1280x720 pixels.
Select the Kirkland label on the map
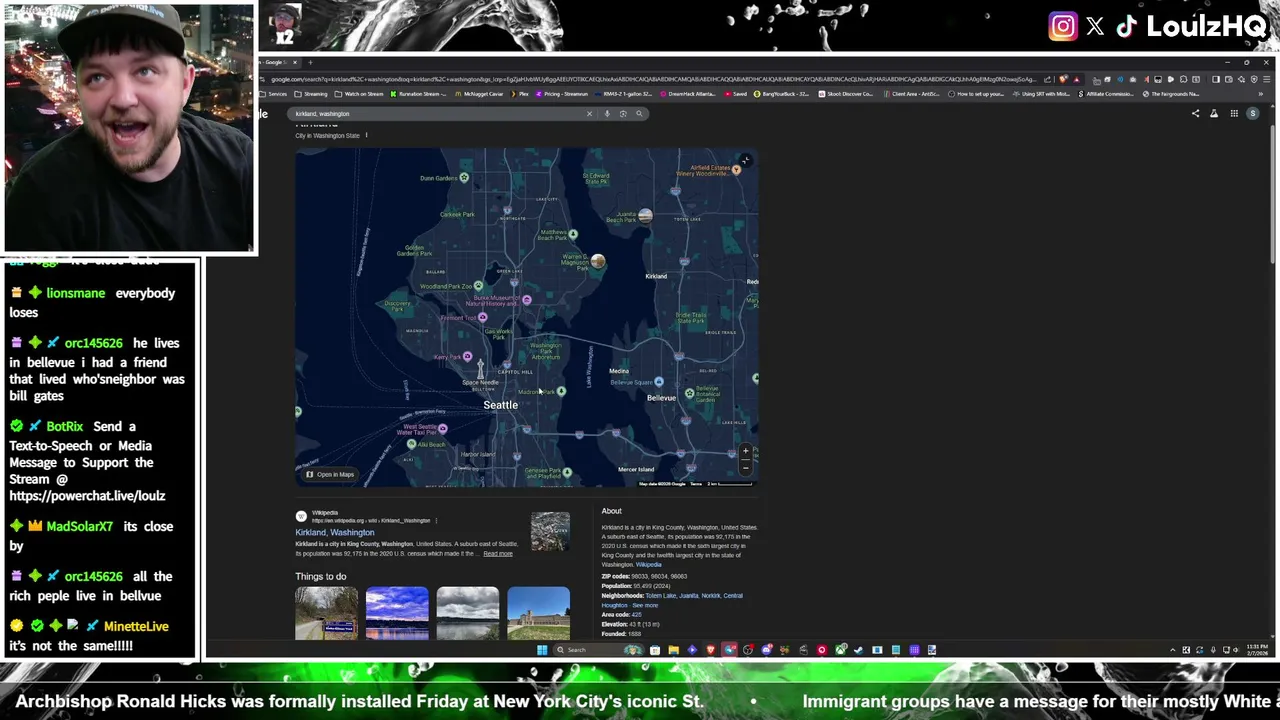[656, 276]
